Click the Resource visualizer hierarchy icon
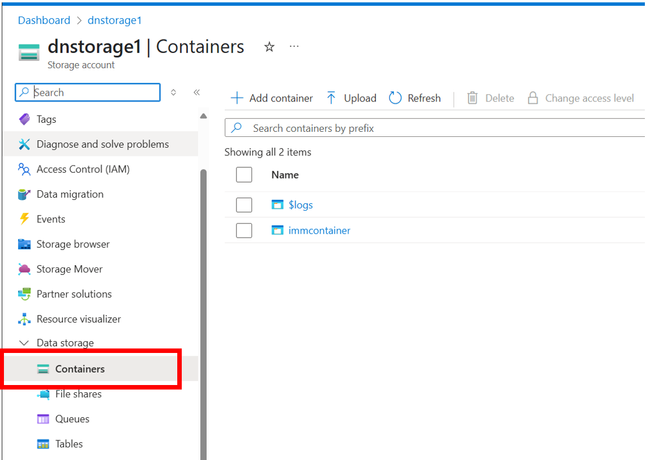 click(x=24, y=319)
